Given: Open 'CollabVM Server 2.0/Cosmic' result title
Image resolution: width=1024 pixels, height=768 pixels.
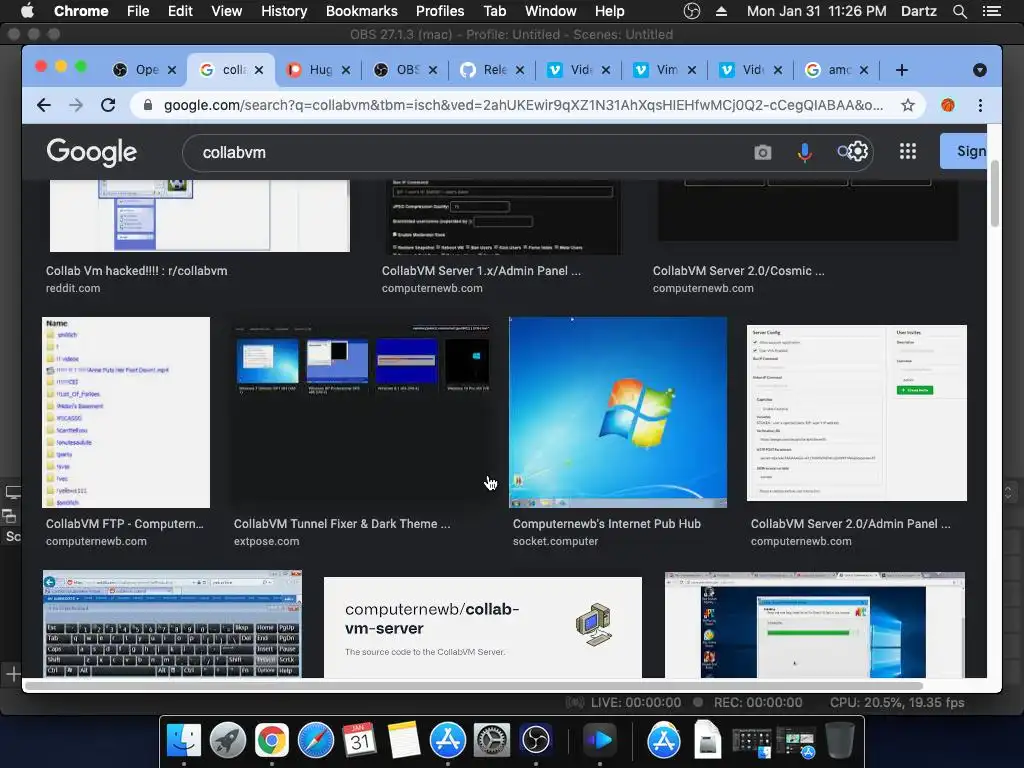Looking at the screenshot, I should 739,270.
